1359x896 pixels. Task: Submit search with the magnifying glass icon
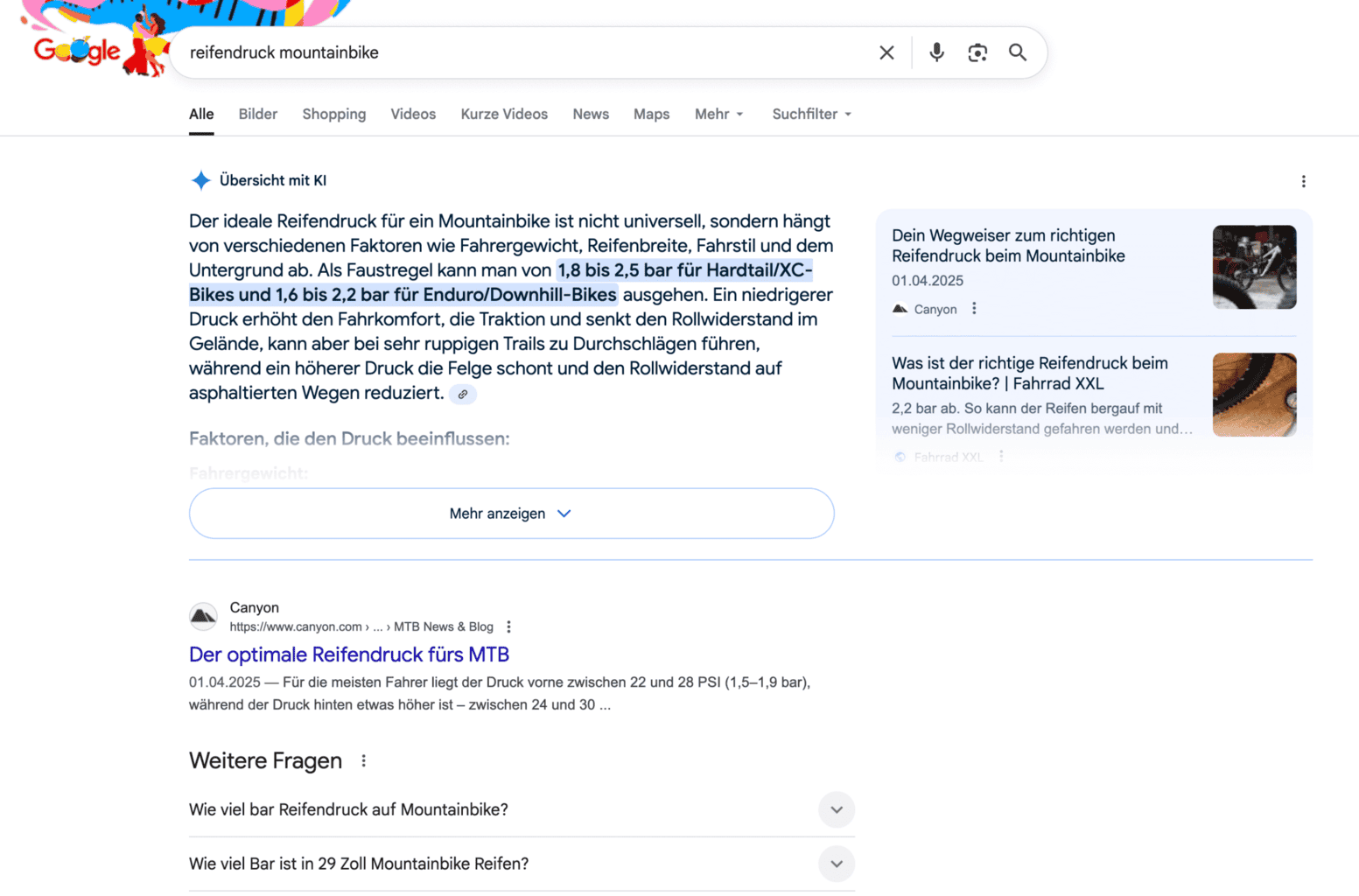click(x=1018, y=52)
